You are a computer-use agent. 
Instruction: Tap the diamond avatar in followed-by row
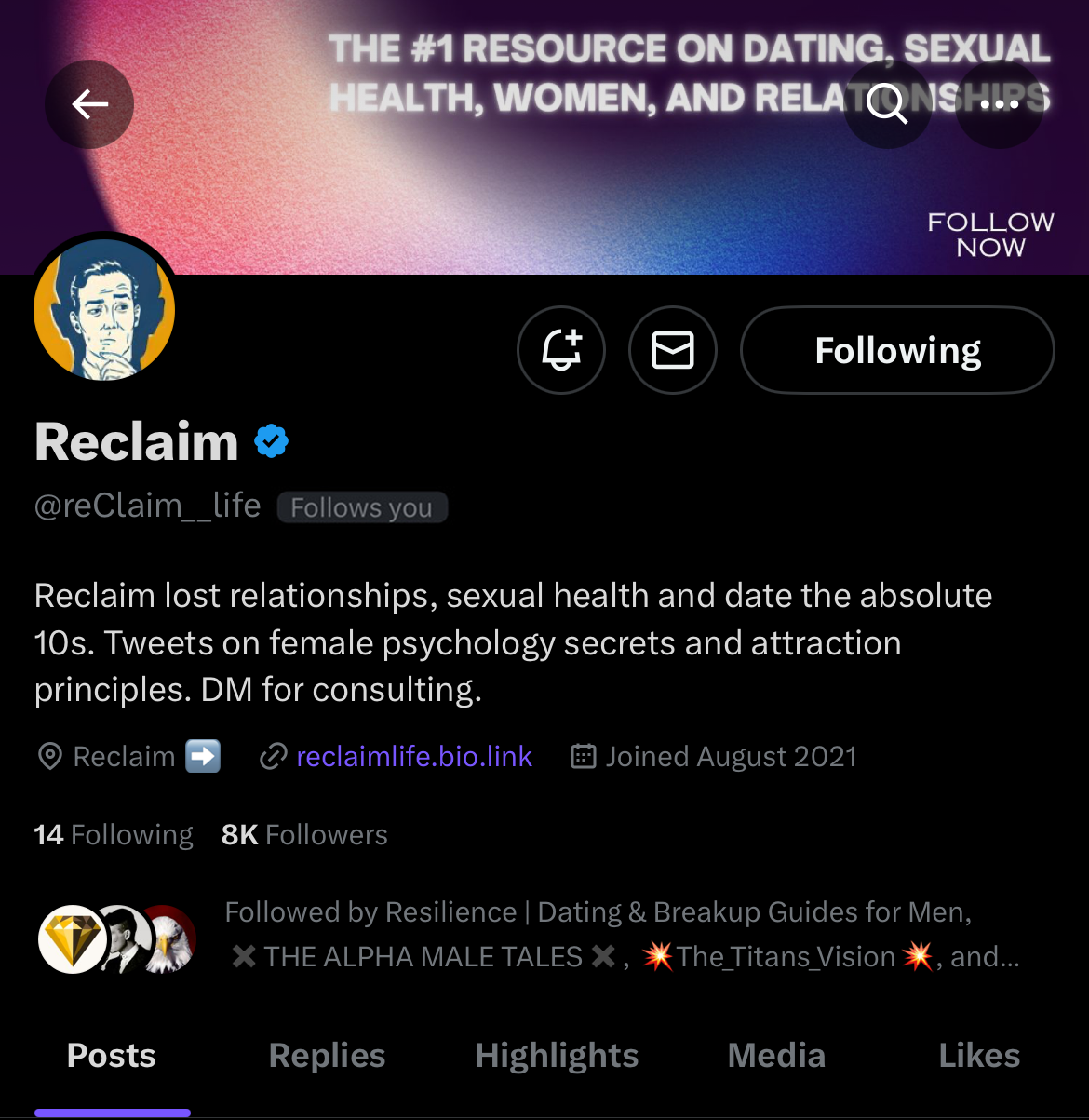point(74,939)
